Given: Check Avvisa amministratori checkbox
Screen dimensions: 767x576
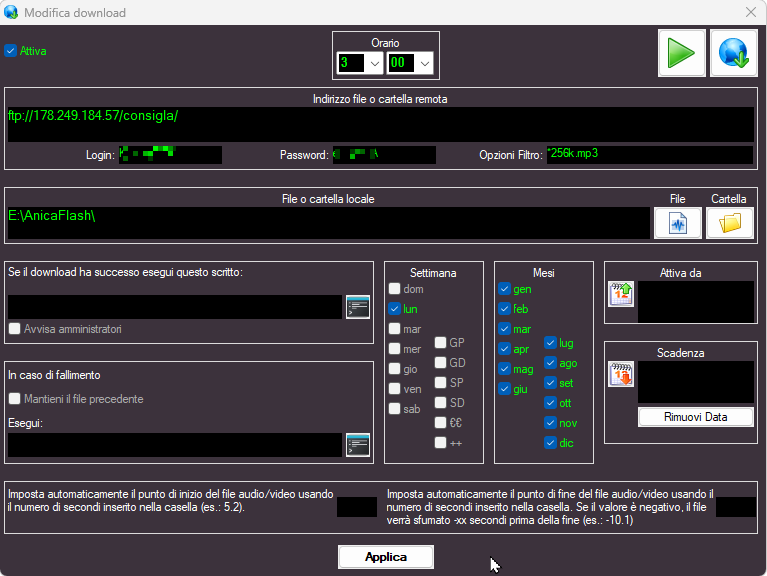Looking at the screenshot, I should coord(14,329).
